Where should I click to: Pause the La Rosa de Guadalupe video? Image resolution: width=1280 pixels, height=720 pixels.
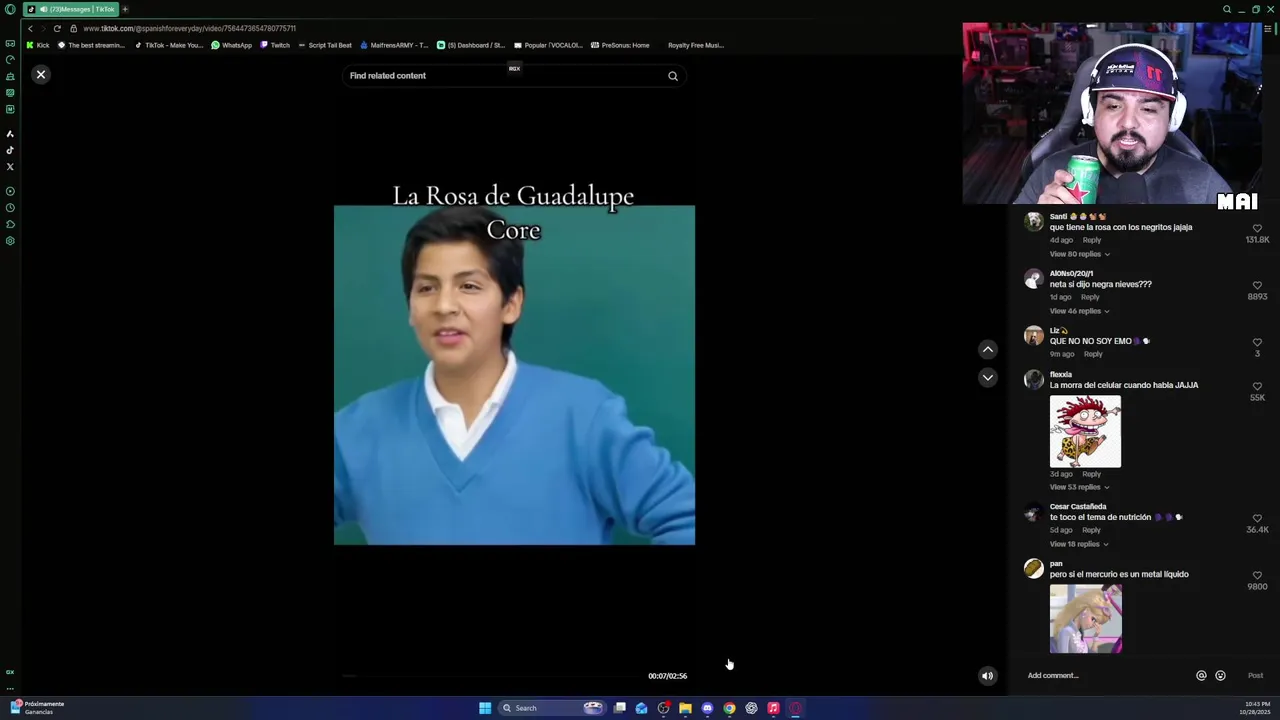point(514,375)
